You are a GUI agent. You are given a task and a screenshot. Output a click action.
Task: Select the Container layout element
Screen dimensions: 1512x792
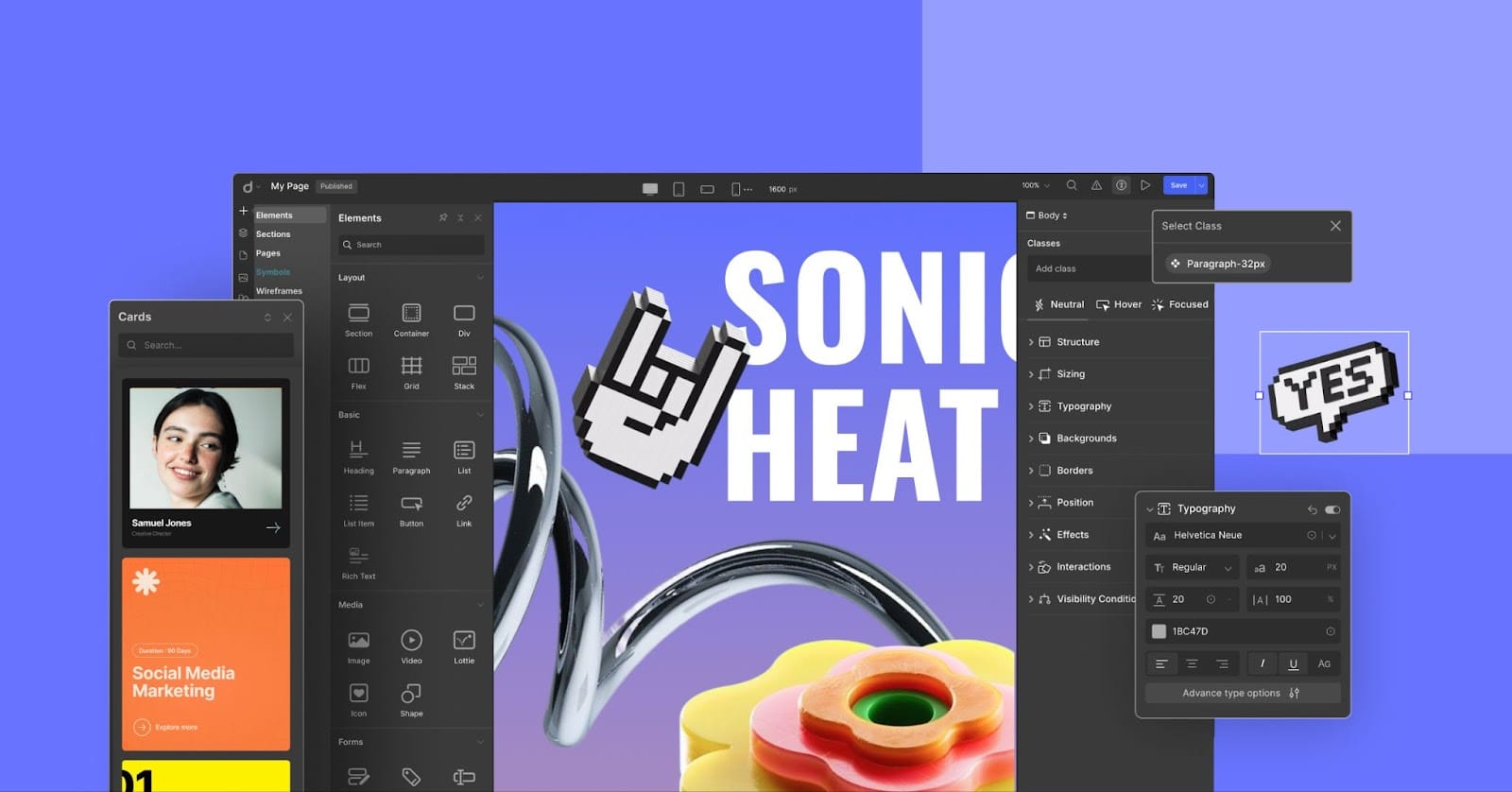(411, 319)
